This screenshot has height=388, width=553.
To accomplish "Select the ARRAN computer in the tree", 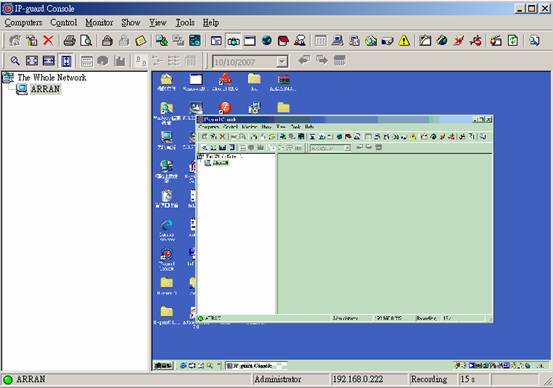I will click(x=45, y=89).
